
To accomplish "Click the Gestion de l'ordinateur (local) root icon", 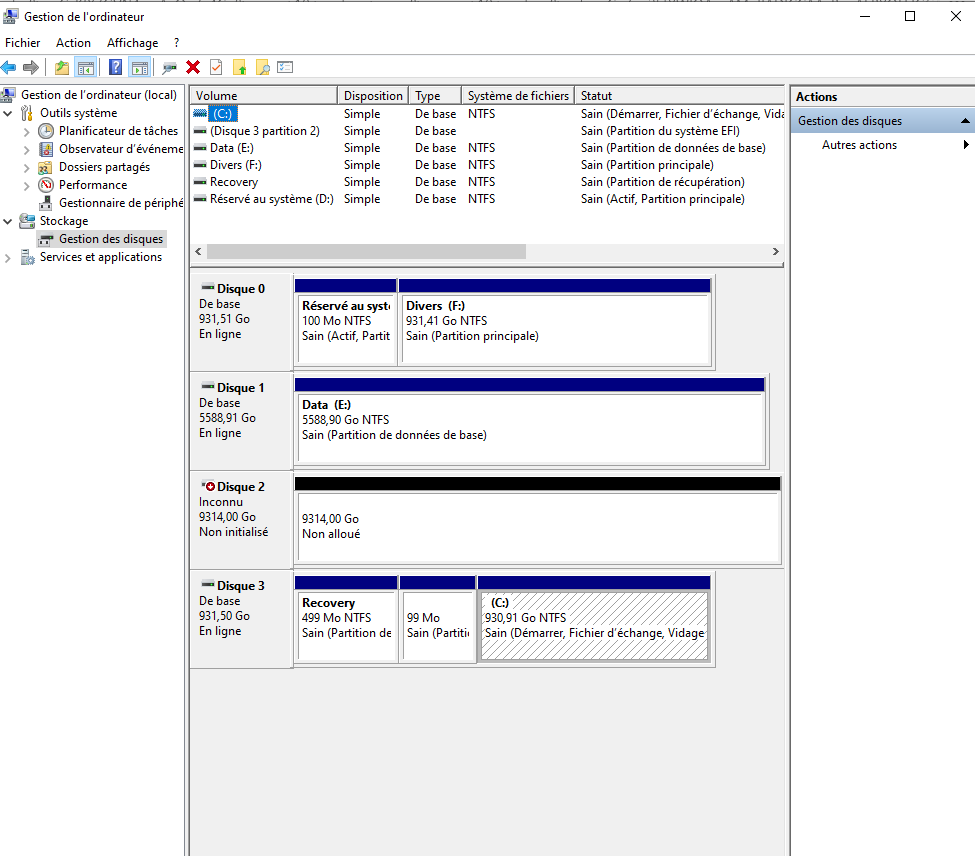I will coord(8,95).
